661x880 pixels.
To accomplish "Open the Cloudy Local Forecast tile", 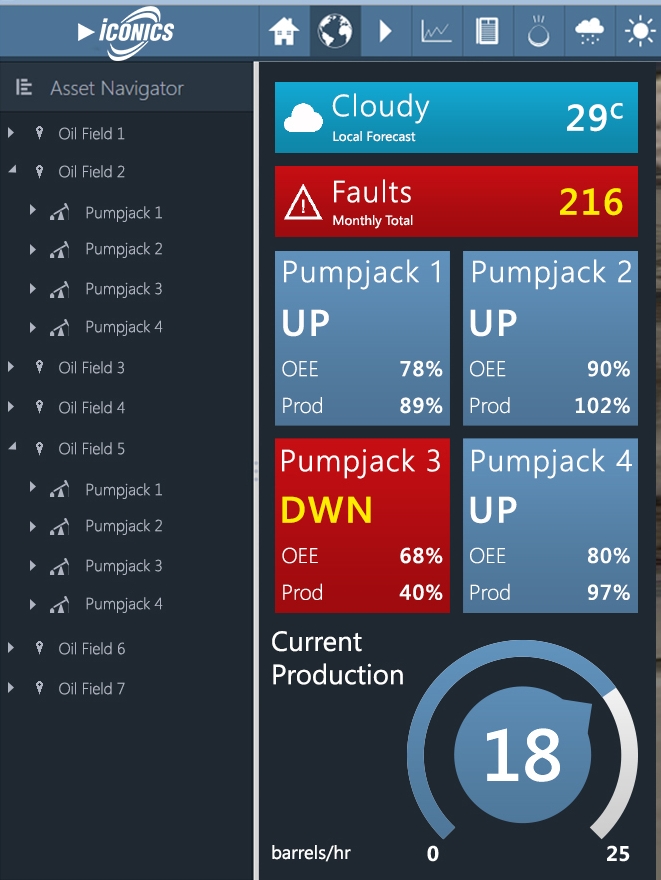I will click(456, 117).
